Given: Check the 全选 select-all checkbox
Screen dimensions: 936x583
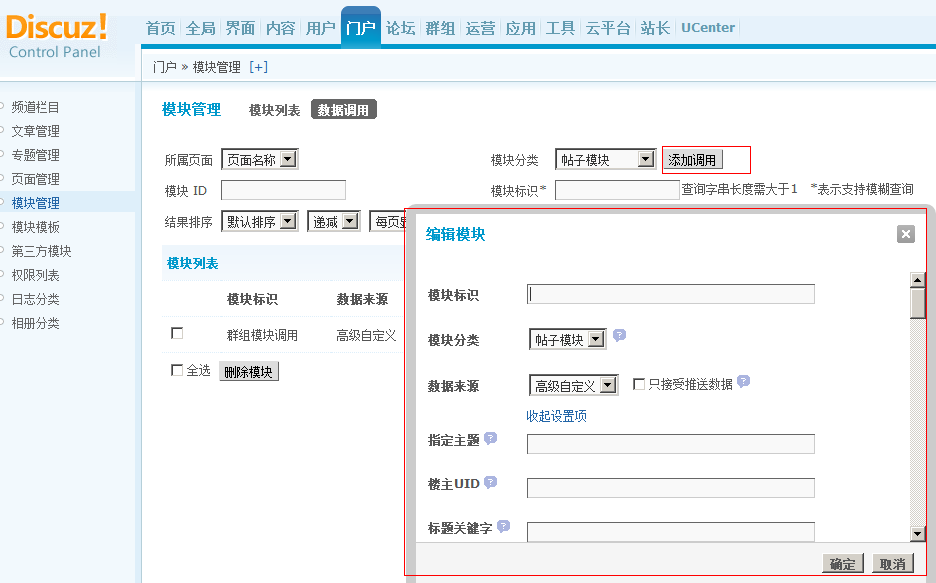Looking at the screenshot, I should pyautogui.click(x=177, y=370).
